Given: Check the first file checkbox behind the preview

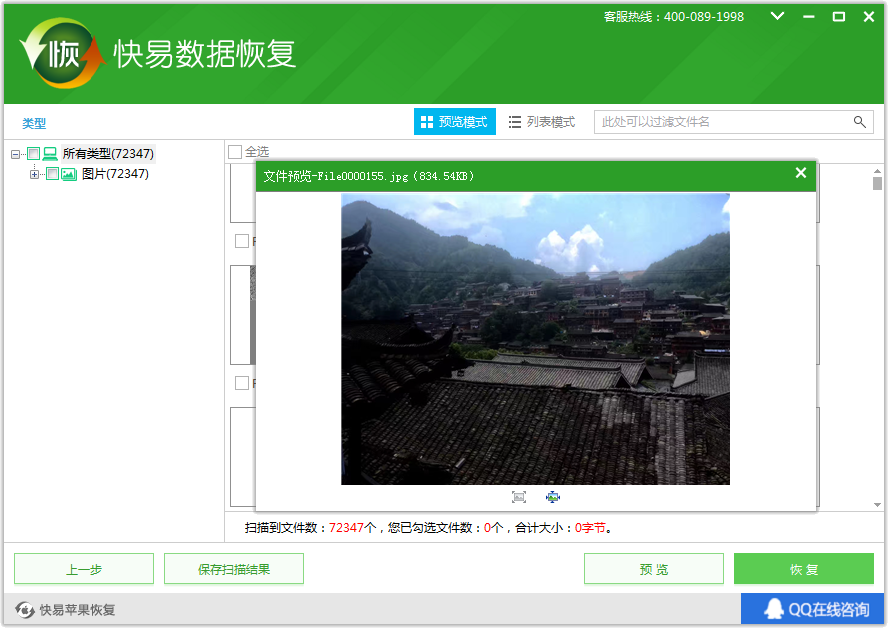Looking at the screenshot, I should click(242, 241).
